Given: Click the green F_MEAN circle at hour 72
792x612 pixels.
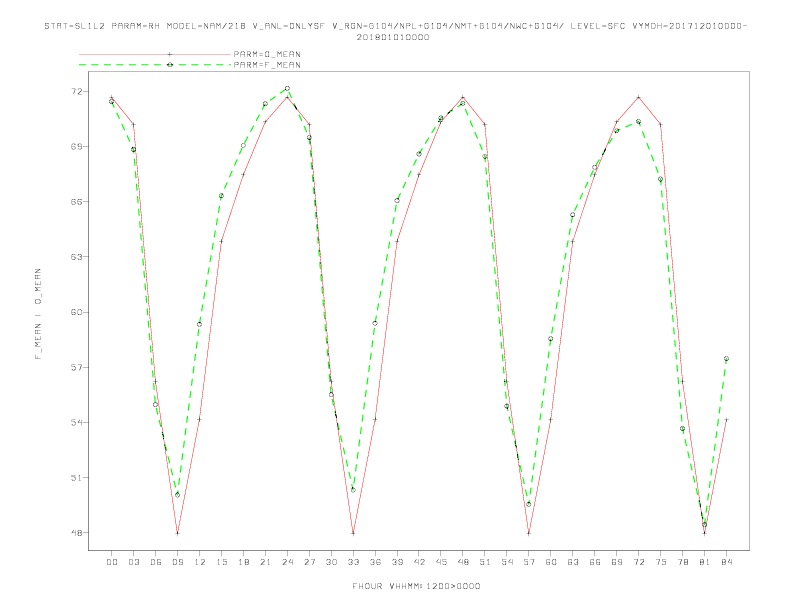Looking at the screenshot, I should [x=638, y=122].
